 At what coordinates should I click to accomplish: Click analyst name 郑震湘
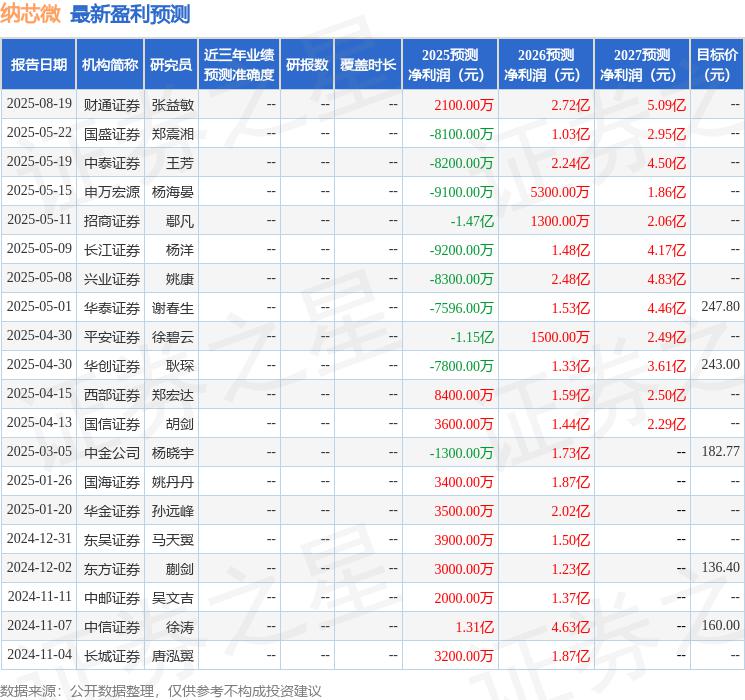coord(172,134)
